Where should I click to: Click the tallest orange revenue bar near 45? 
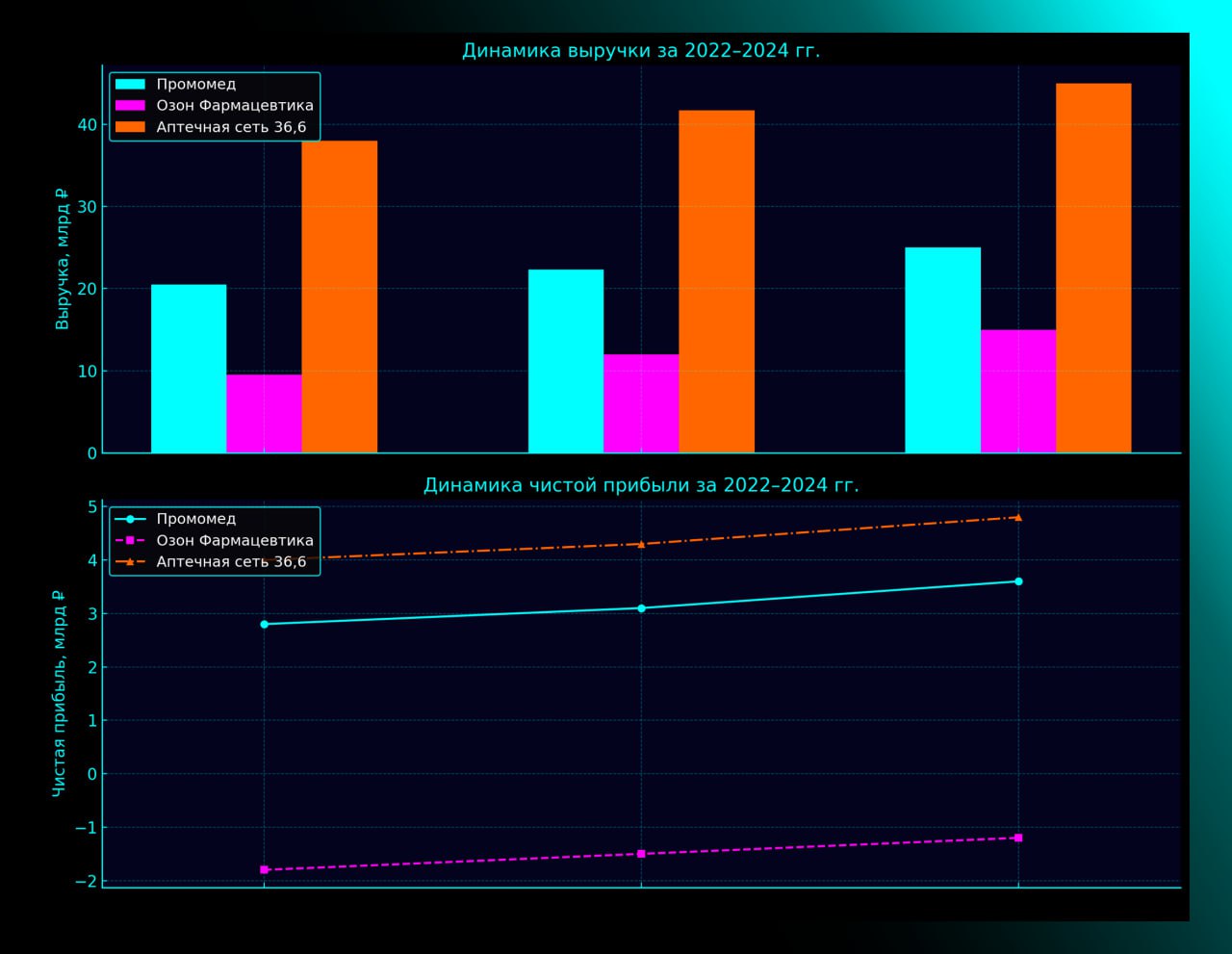[x=1093, y=268]
